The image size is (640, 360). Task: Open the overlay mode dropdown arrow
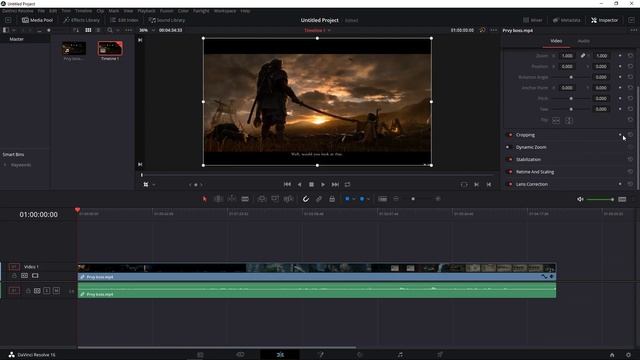(154, 185)
